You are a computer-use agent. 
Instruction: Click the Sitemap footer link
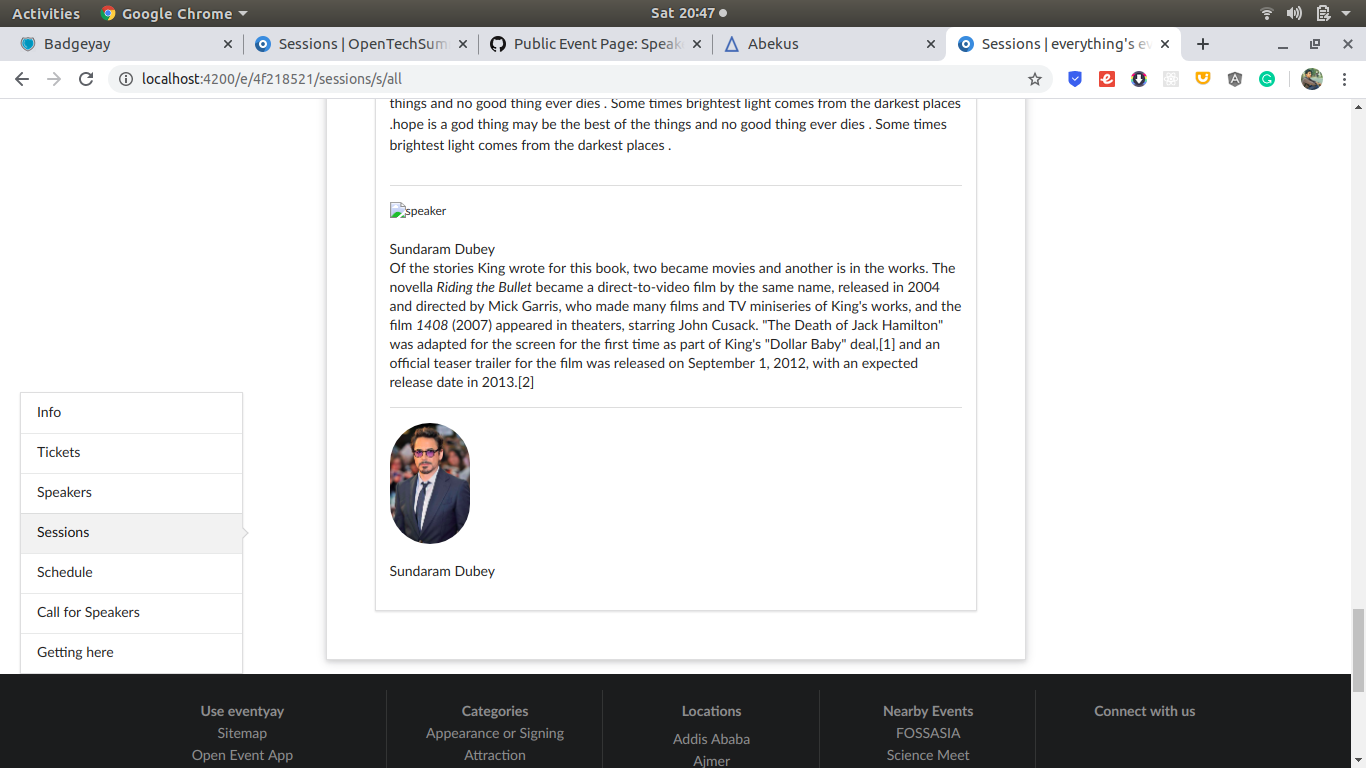242,733
